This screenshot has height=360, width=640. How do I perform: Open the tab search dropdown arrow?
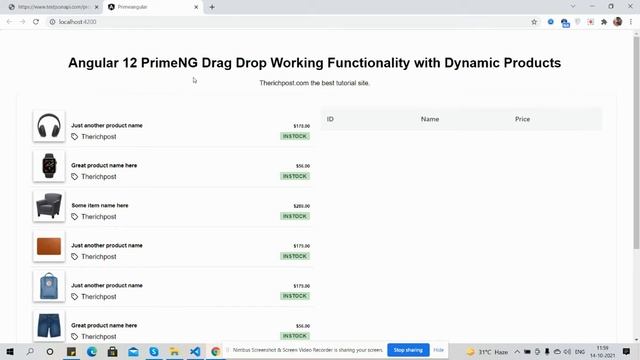click(573, 7)
